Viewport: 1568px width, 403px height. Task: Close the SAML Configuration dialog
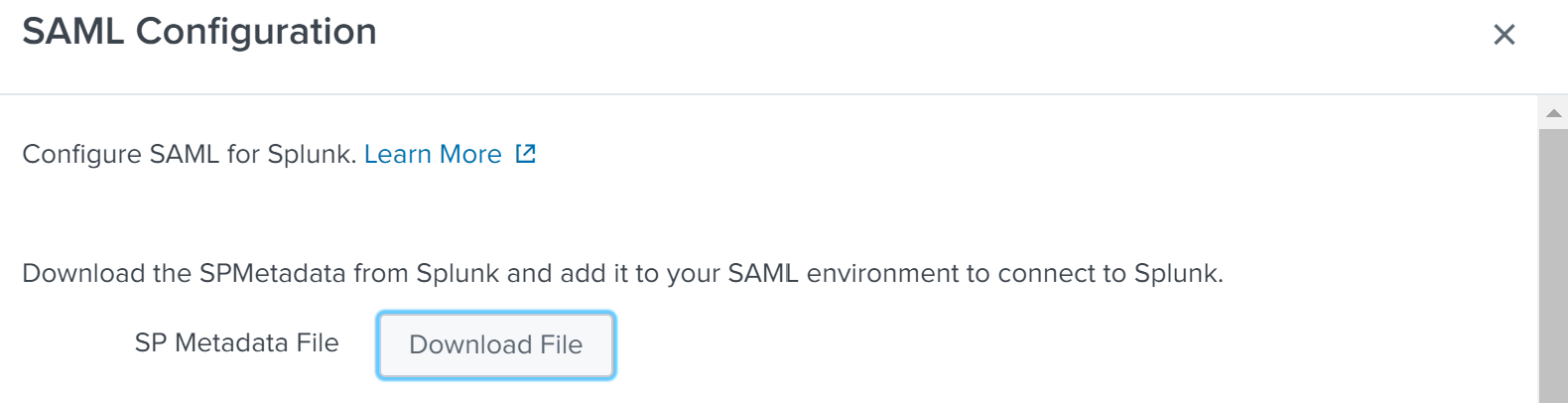coord(1503,35)
